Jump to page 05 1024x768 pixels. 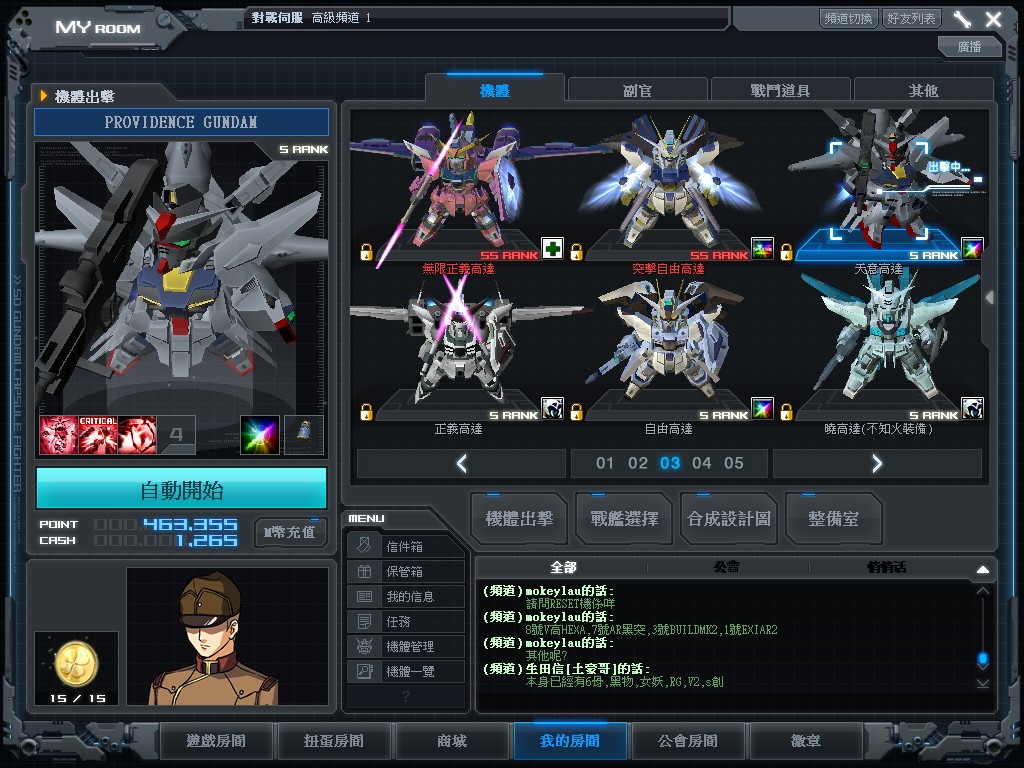(733, 463)
